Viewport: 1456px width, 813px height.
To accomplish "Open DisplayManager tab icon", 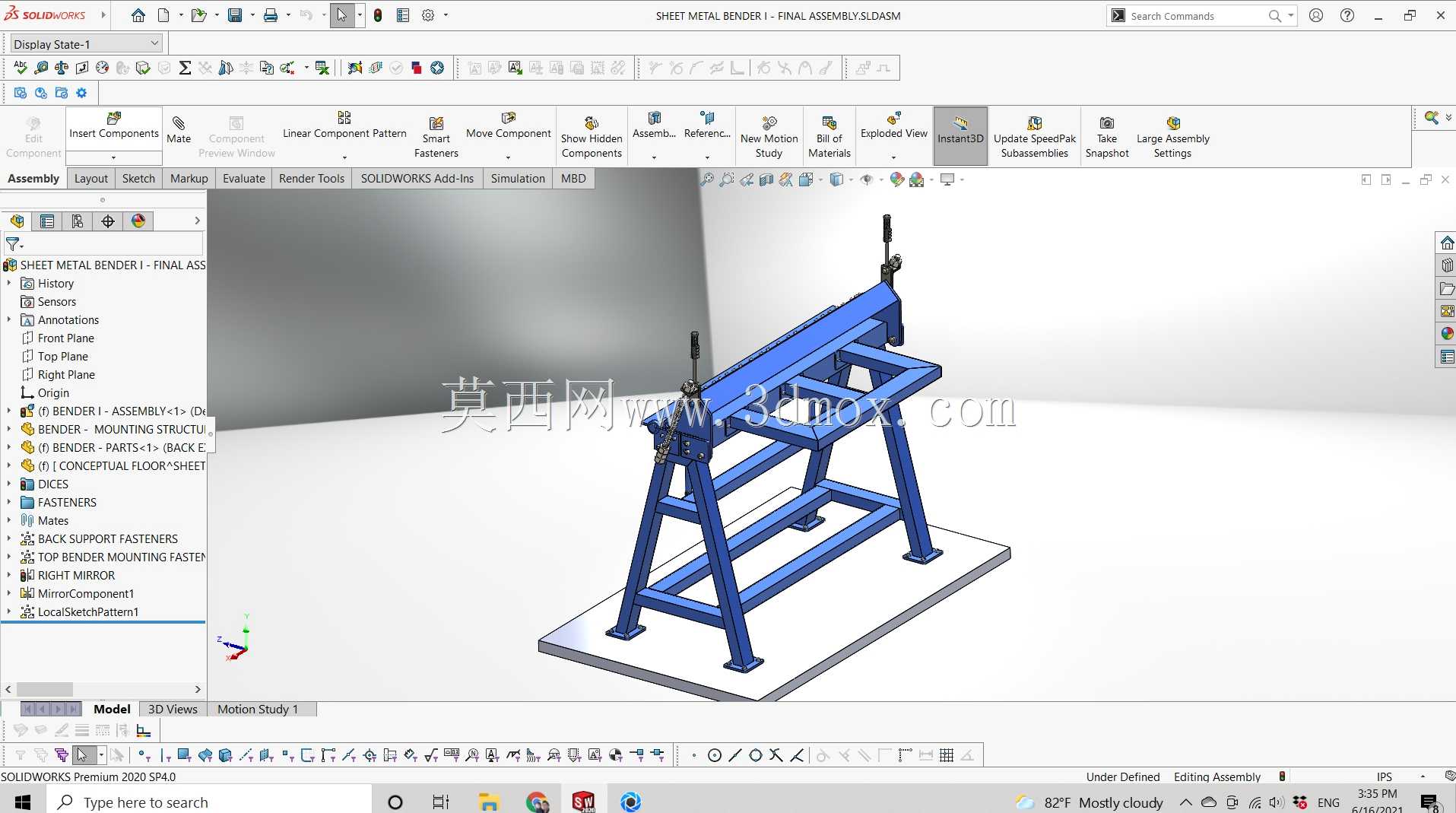I will click(x=138, y=221).
